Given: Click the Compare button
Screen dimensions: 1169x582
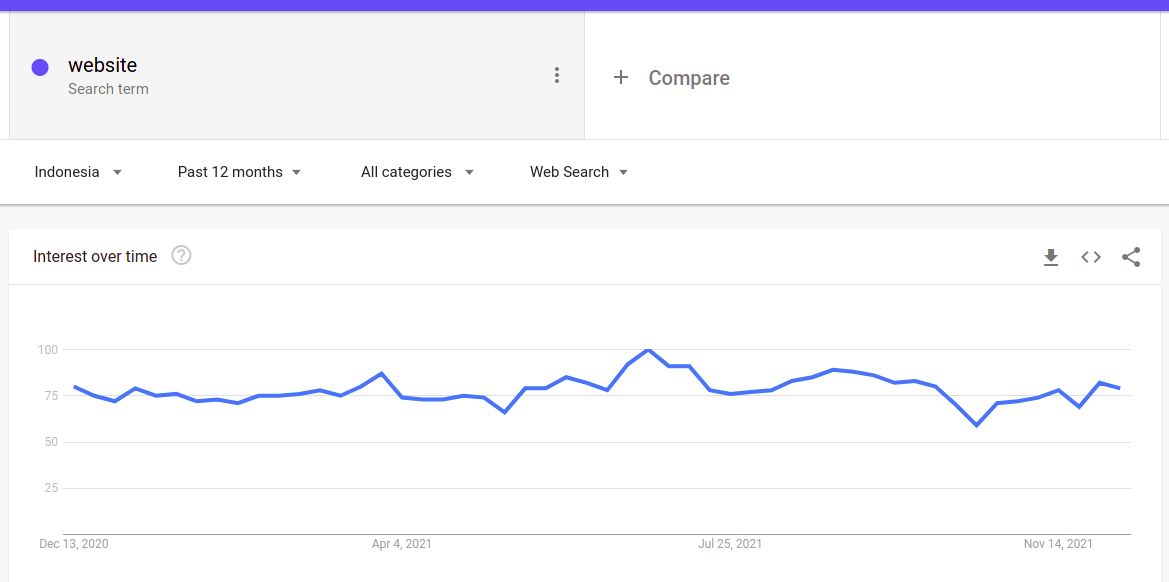Looking at the screenshot, I should tap(688, 78).
